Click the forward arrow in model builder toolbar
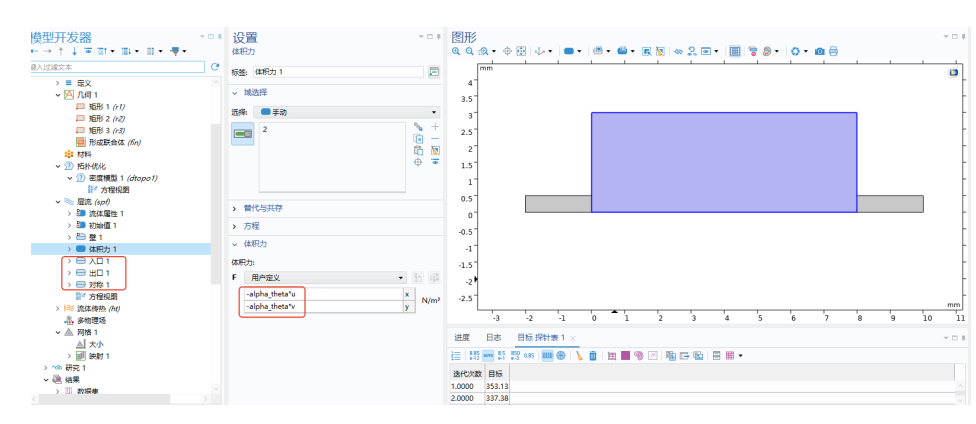Image resolution: width=976 pixels, height=424 pixels. pos(47,51)
